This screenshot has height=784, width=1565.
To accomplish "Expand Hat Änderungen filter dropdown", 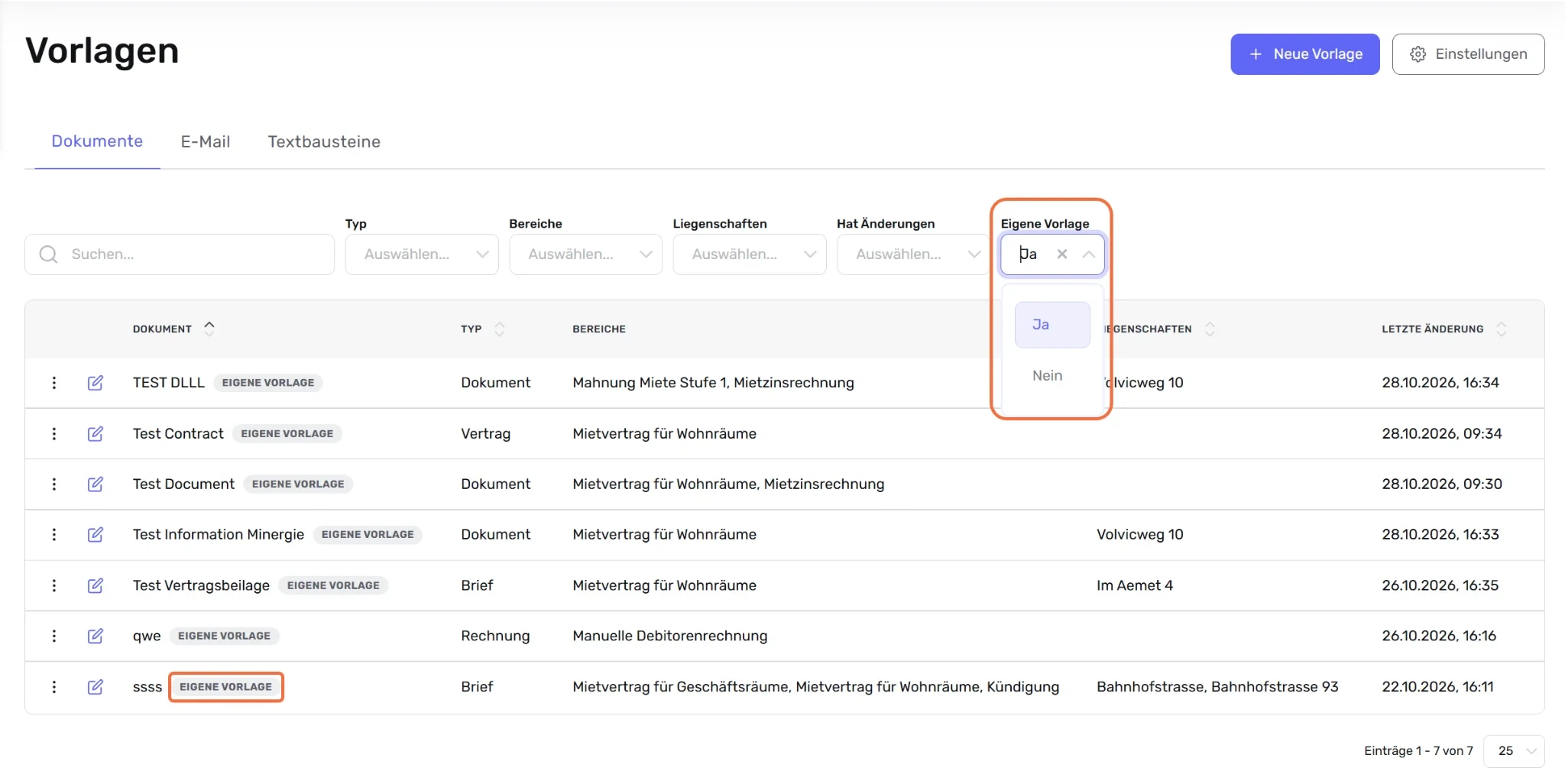I will click(913, 254).
